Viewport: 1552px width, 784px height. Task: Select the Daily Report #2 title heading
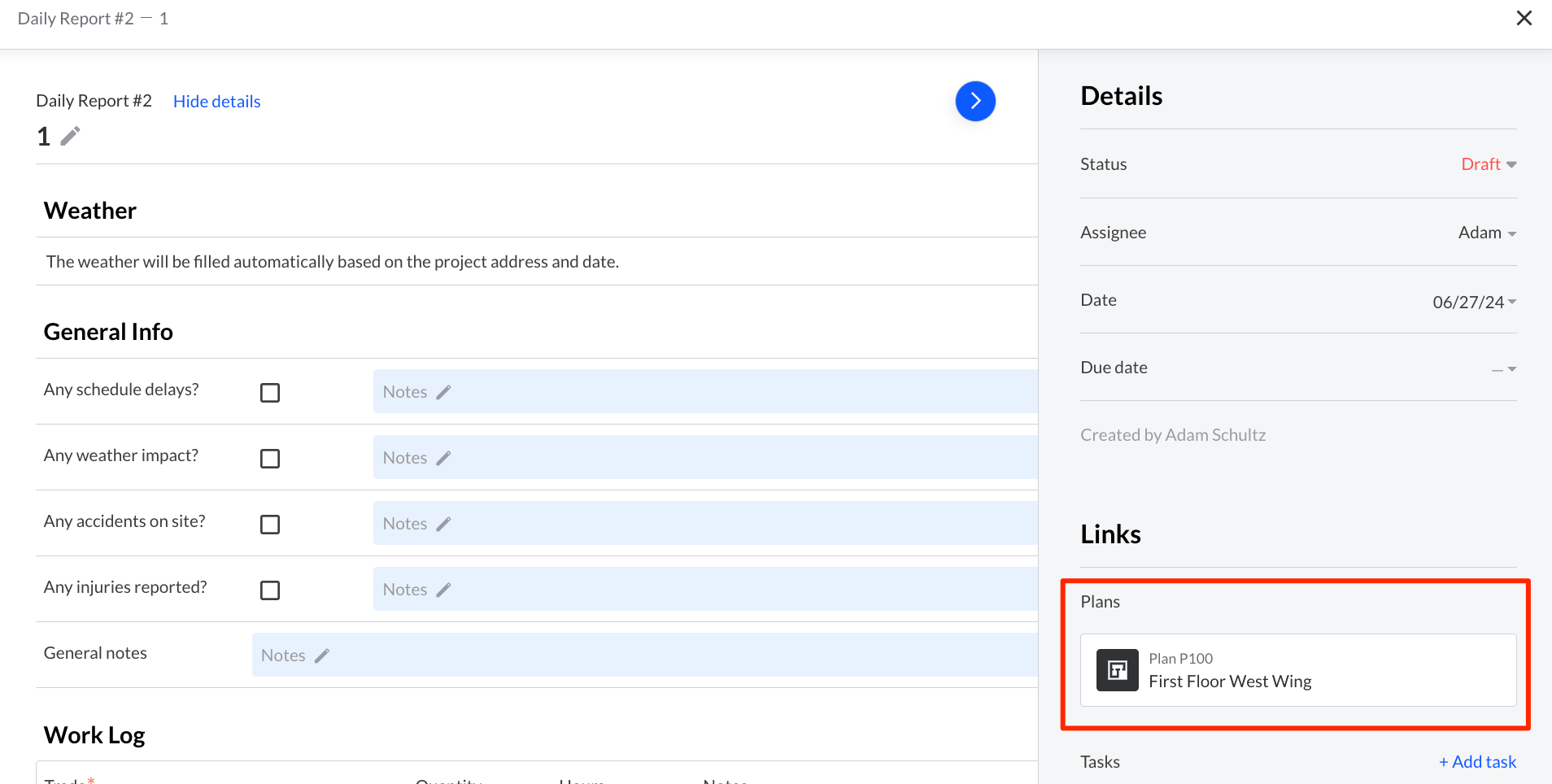[x=94, y=100]
